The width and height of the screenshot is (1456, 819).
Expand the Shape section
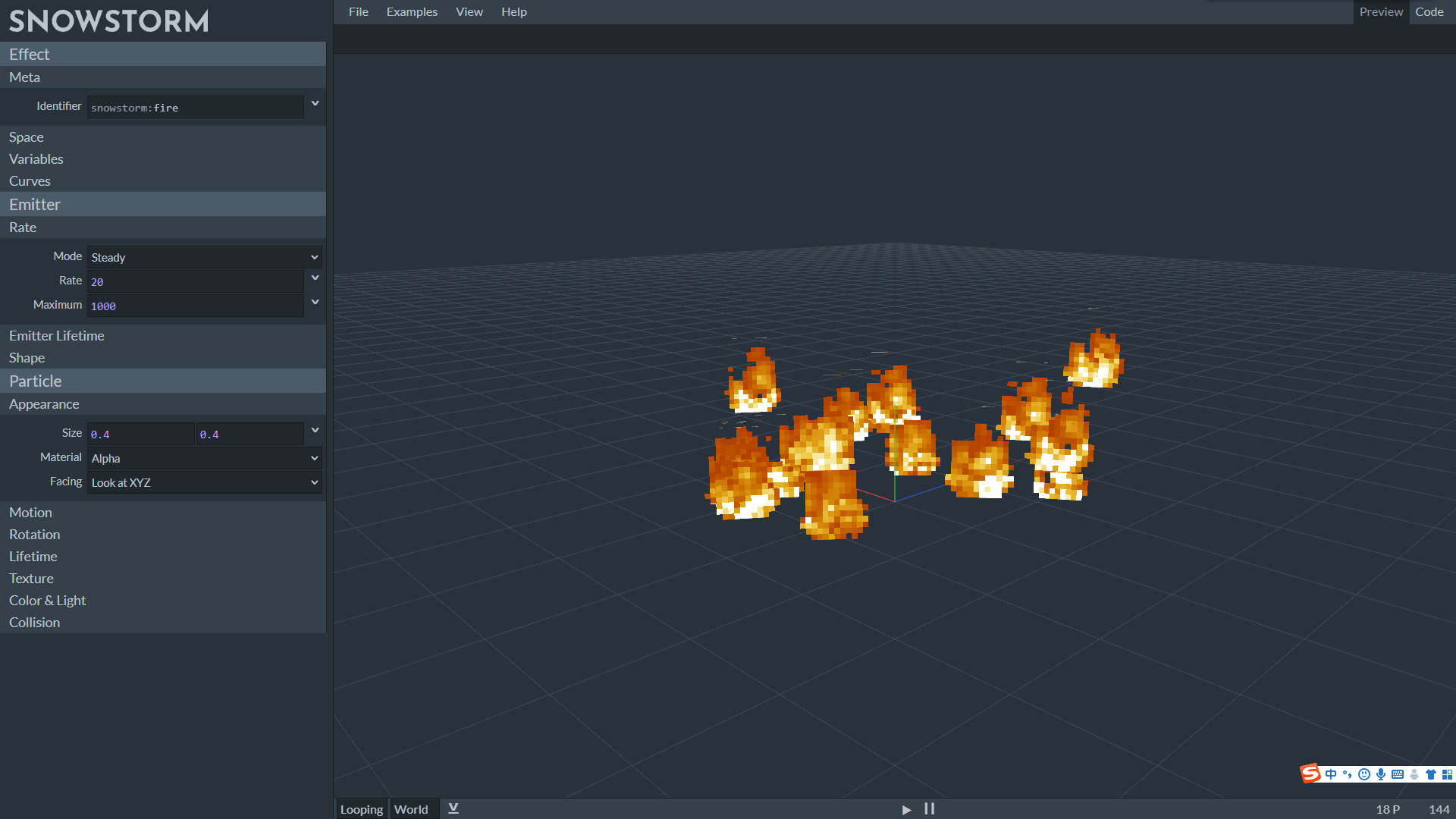(x=163, y=358)
